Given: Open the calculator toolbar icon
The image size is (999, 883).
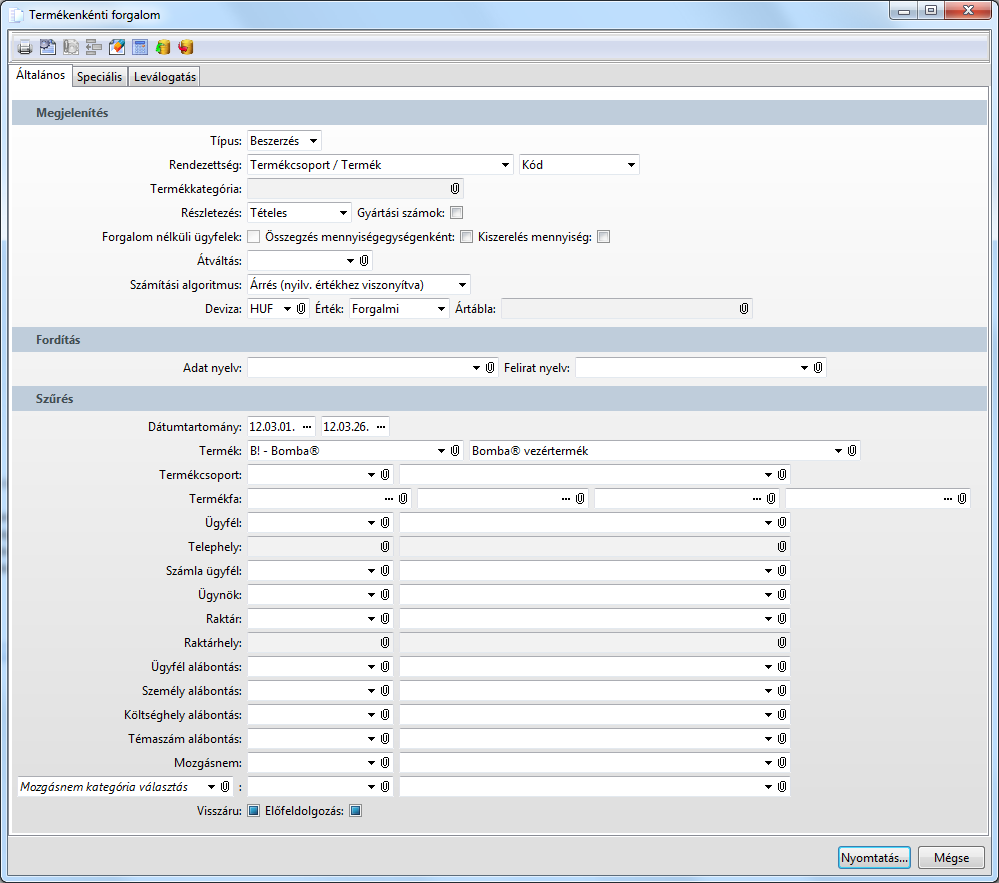Looking at the screenshot, I should pos(140,47).
